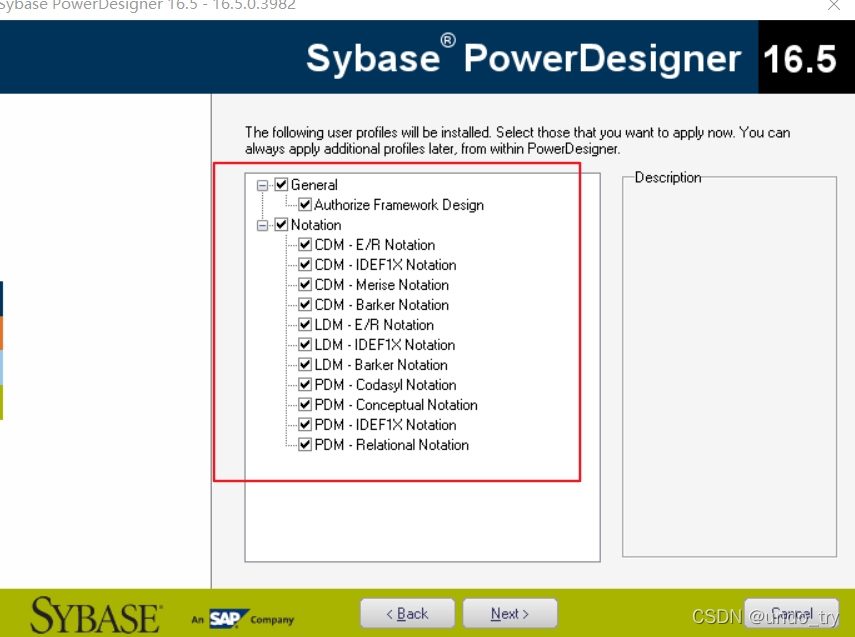Go to previous step with Back
Image resolution: width=855 pixels, height=637 pixels.
(x=407, y=614)
